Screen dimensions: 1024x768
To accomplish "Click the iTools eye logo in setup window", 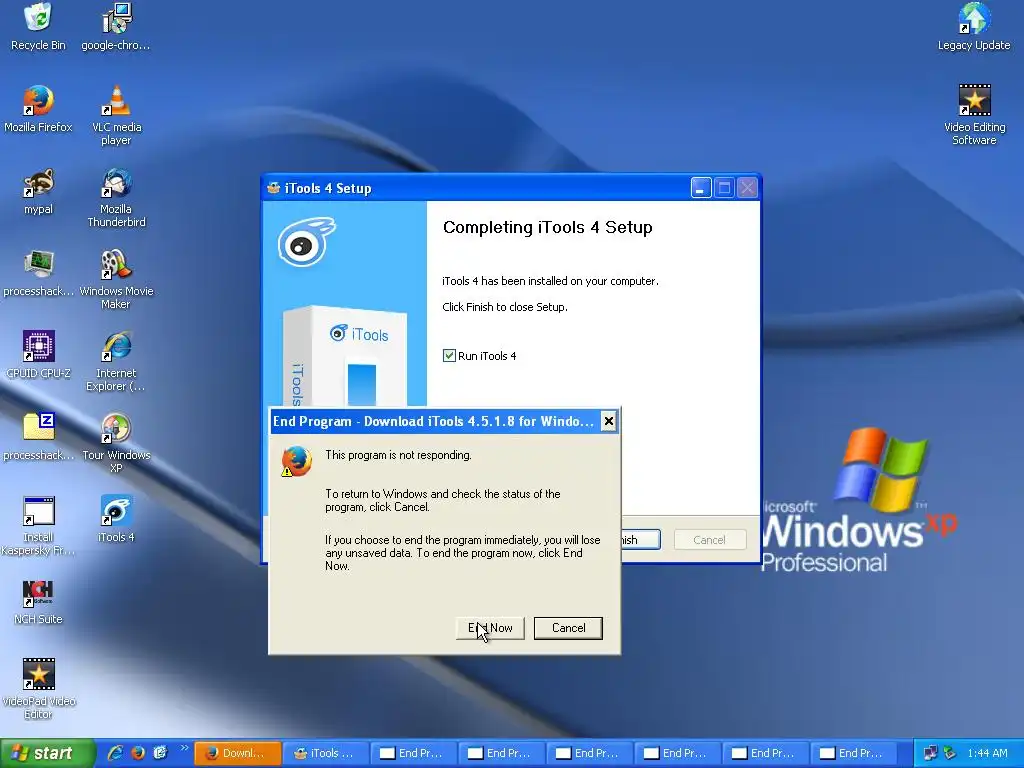I will pos(306,242).
